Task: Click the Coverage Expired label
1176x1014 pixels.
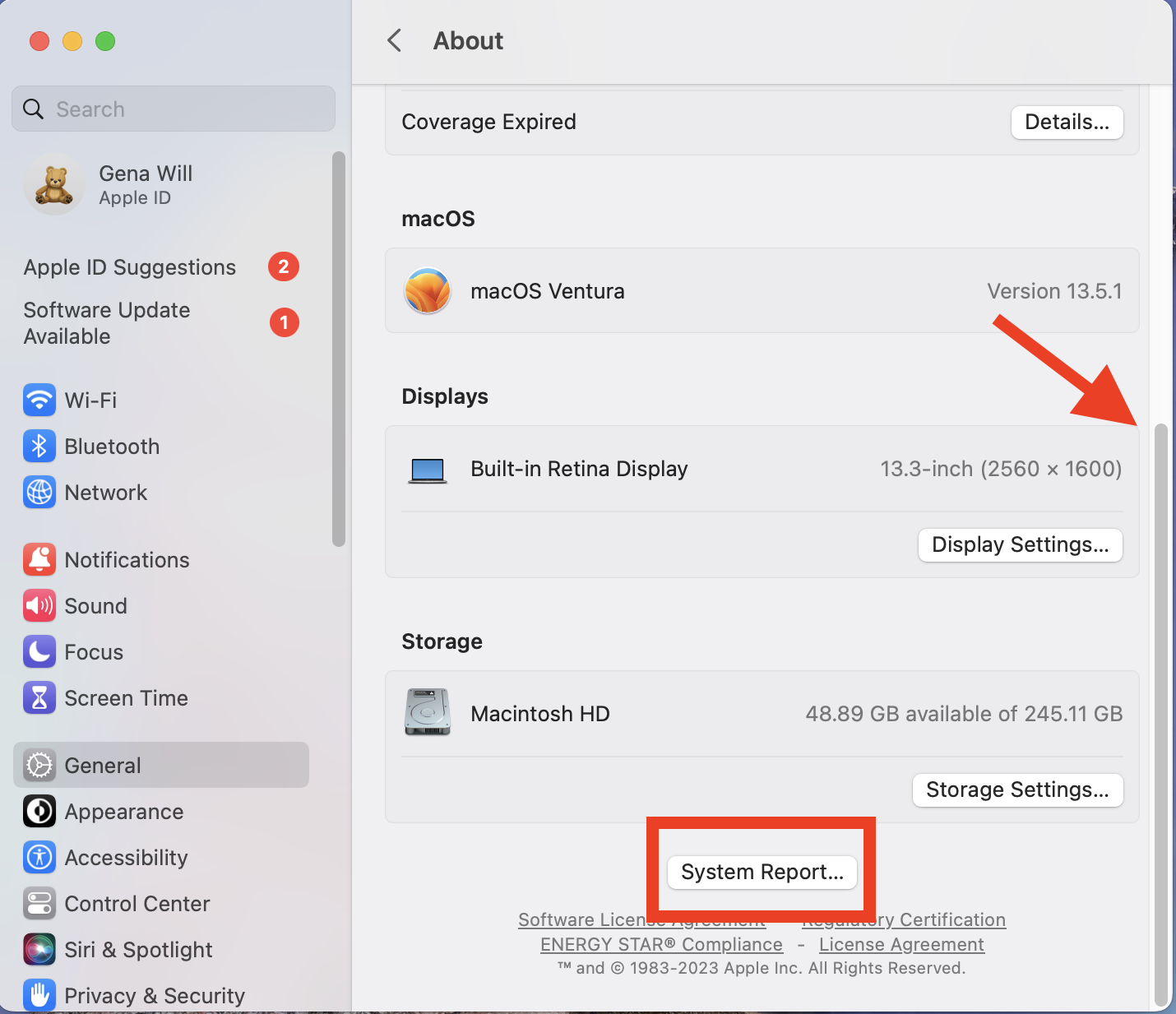Action: click(488, 122)
